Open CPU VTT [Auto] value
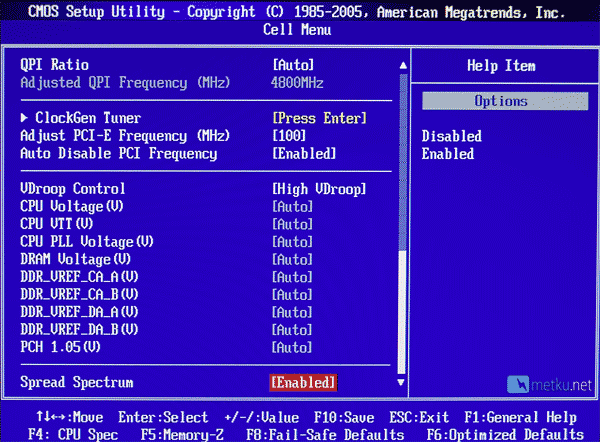This screenshot has height=442, width=600. coord(292,224)
